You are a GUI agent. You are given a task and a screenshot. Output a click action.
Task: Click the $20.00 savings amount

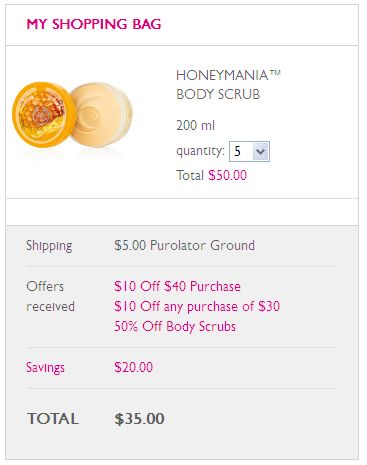pos(133,367)
